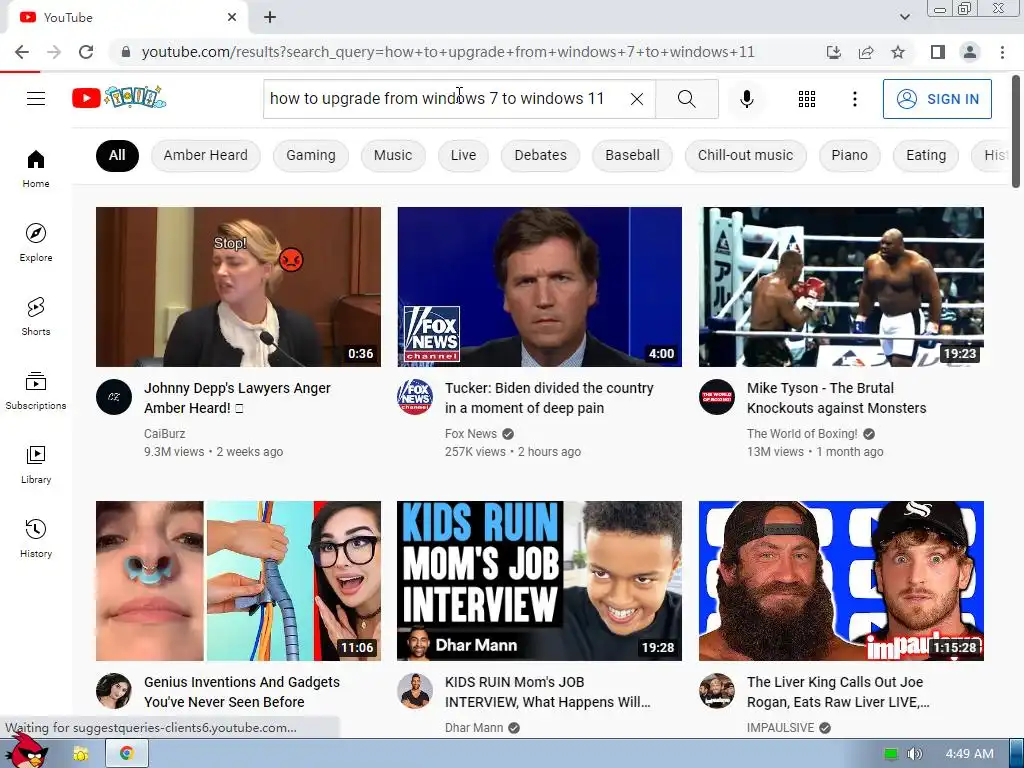1024x768 pixels.
Task: Select the Debates chip
Action: coord(540,155)
